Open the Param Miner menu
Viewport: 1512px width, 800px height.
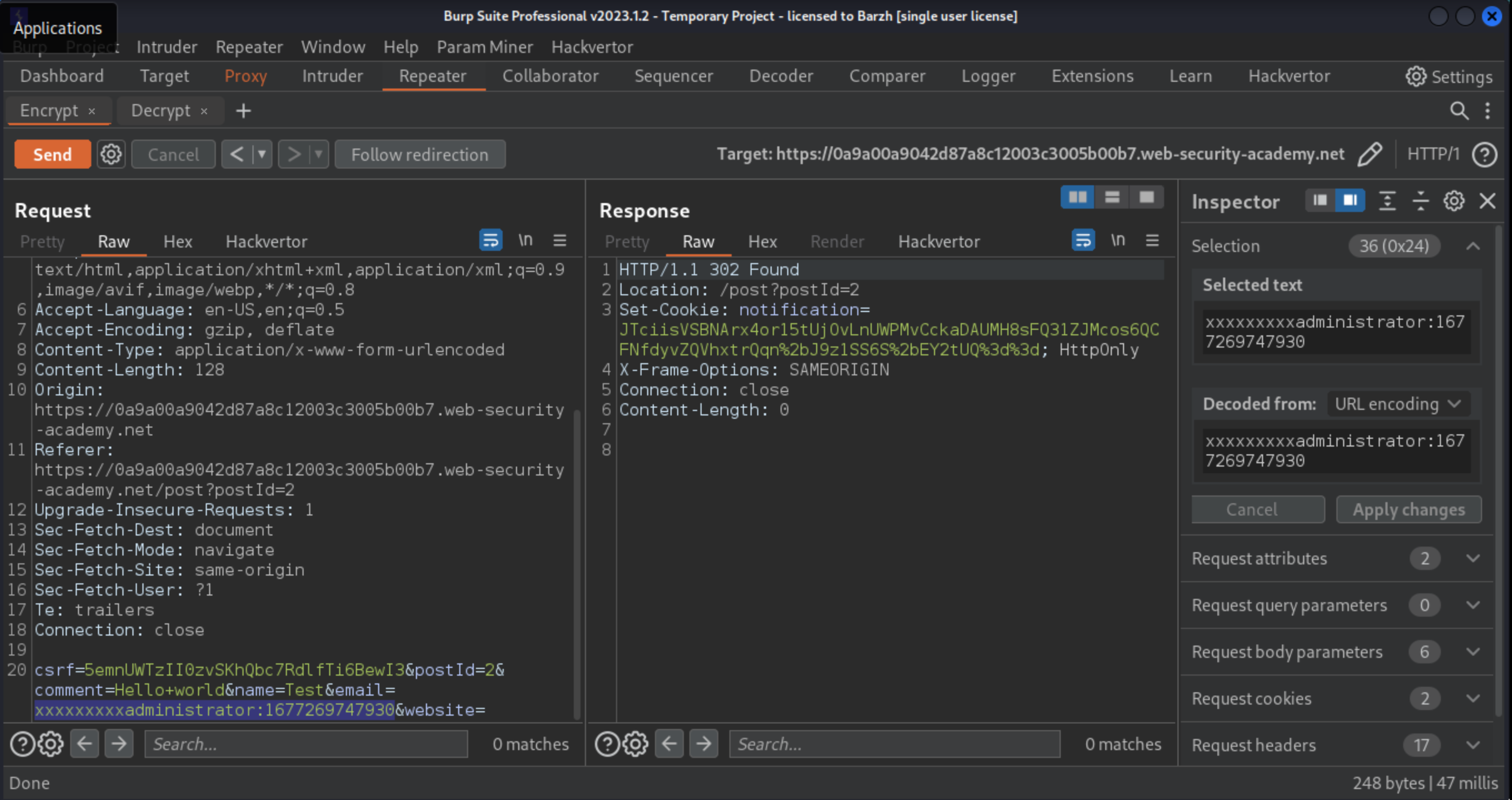pyautogui.click(x=484, y=47)
